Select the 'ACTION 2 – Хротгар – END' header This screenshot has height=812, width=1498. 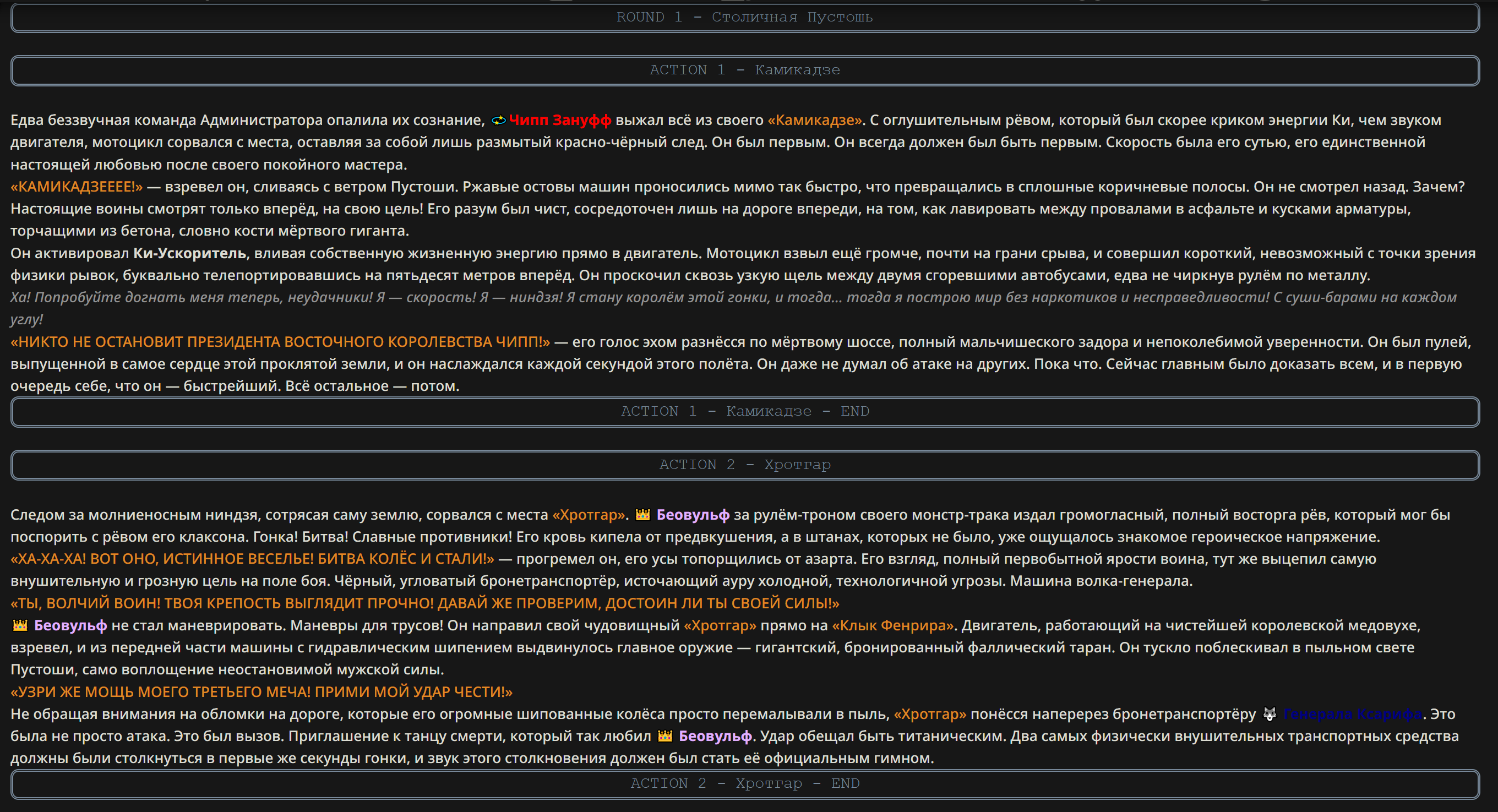(745, 783)
